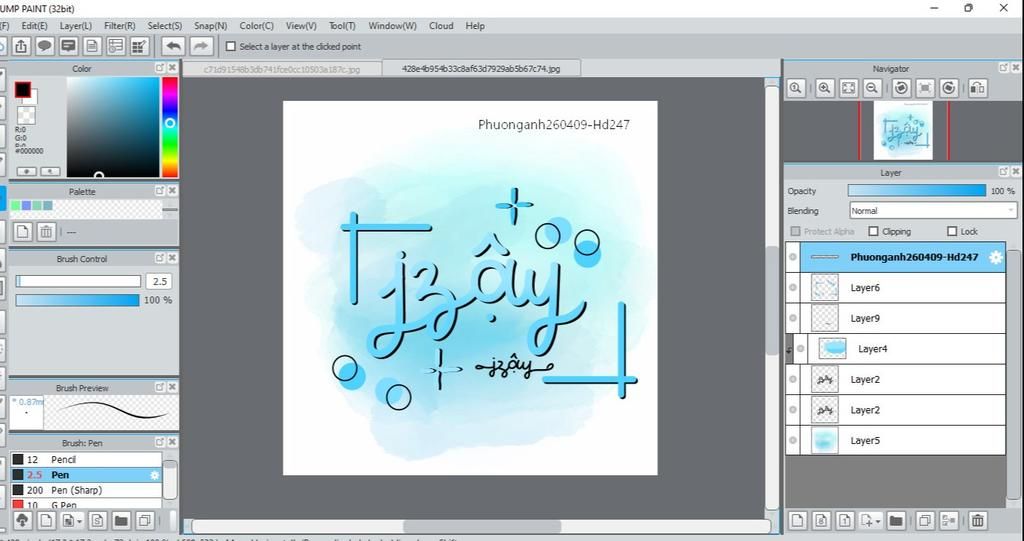Image resolution: width=1024 pixels, height=541 pixels.
Task: Add new palette color with page icon
Action: pos(23,232)
